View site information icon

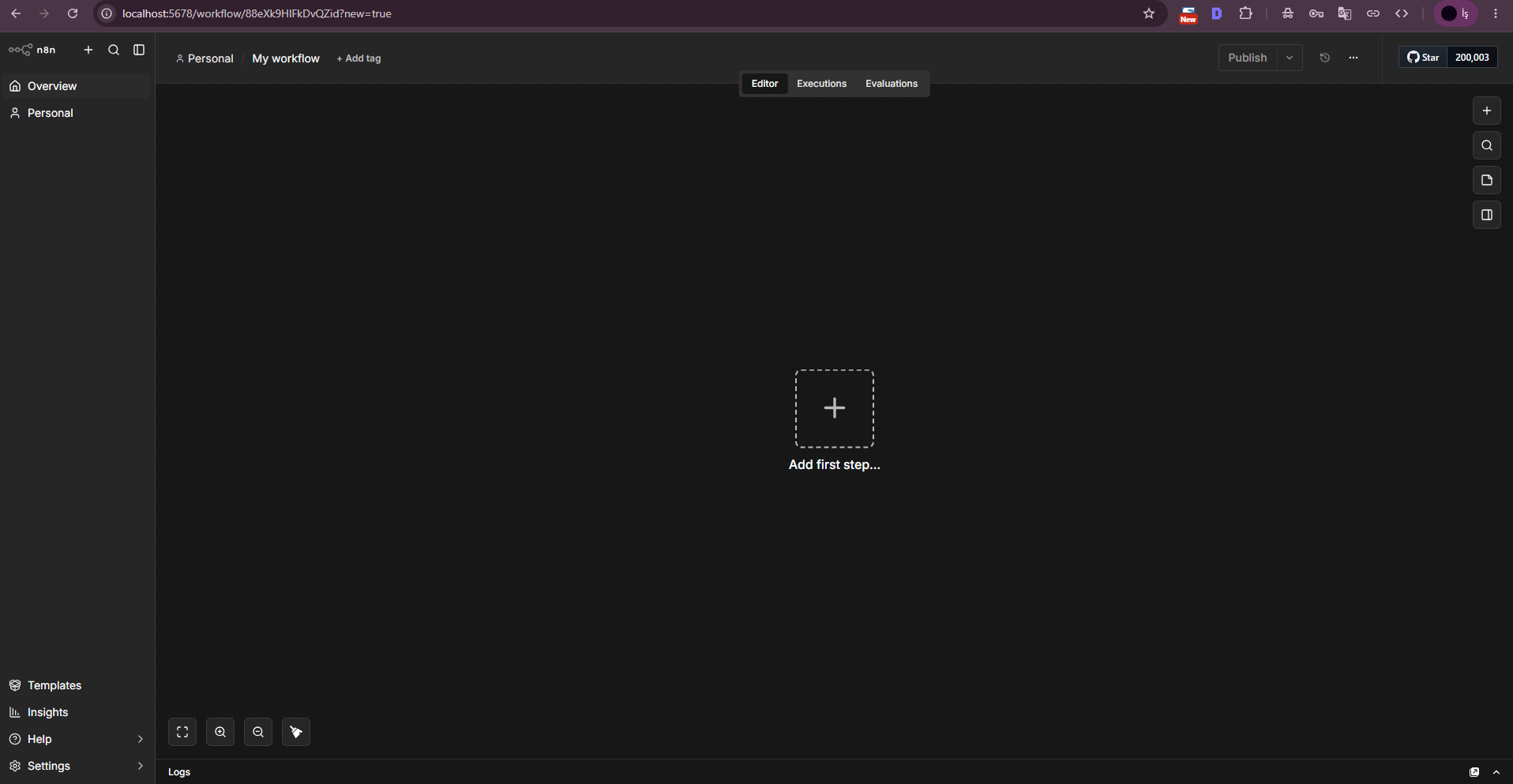point(107,13)
